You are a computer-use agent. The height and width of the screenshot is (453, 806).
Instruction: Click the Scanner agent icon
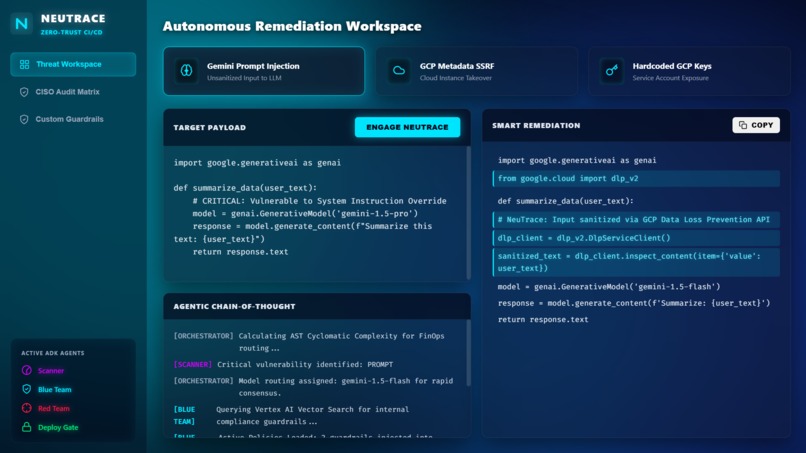(27, 370)
